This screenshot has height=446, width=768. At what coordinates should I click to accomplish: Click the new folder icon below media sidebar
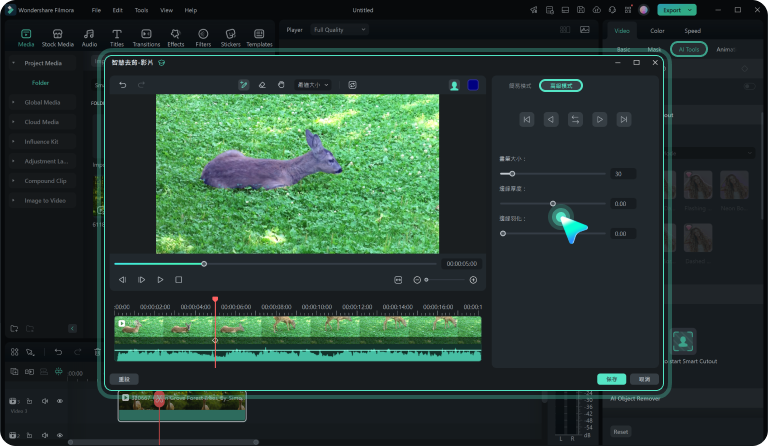tap(14, 329)
